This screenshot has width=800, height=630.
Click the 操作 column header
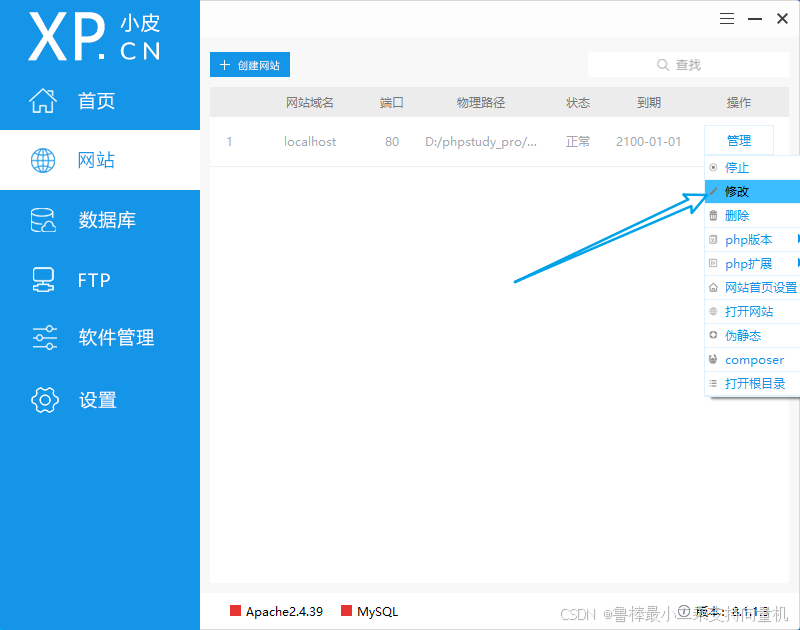739,103
